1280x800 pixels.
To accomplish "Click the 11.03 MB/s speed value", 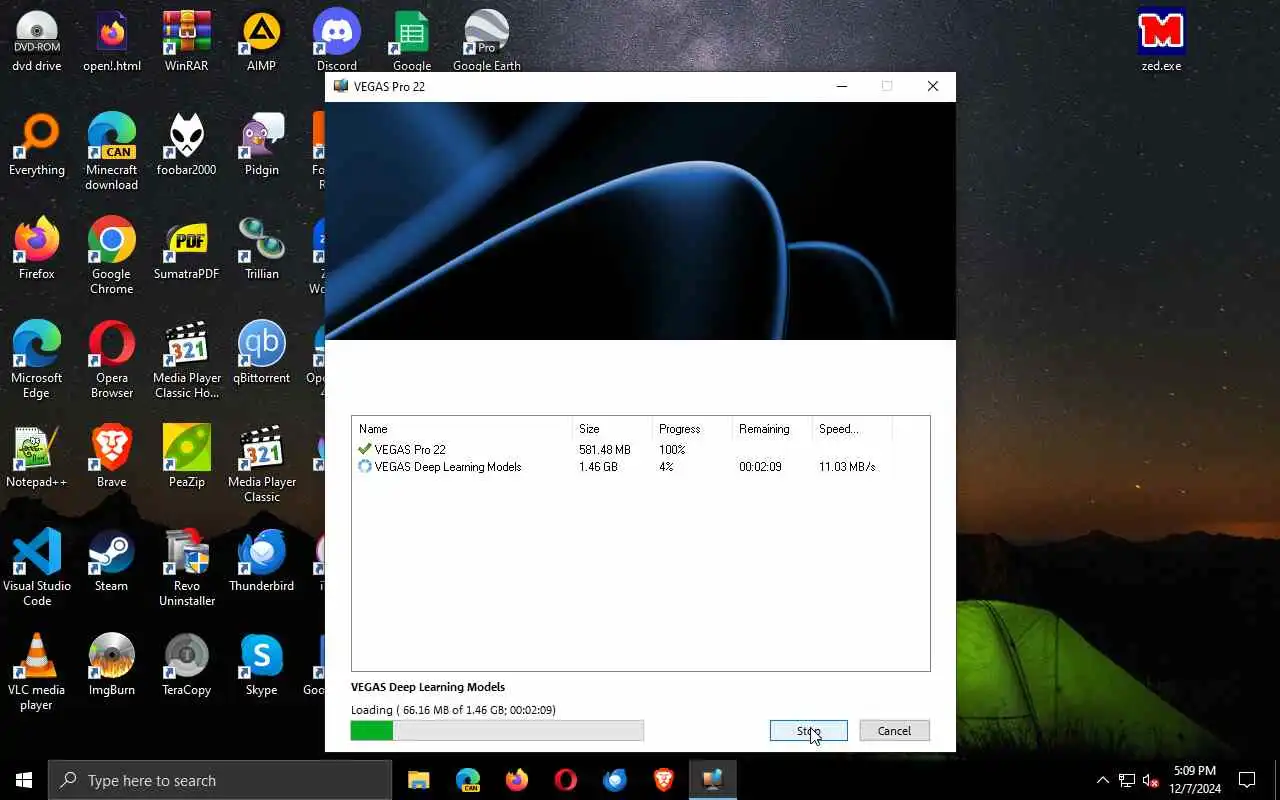I will point(847,467).
